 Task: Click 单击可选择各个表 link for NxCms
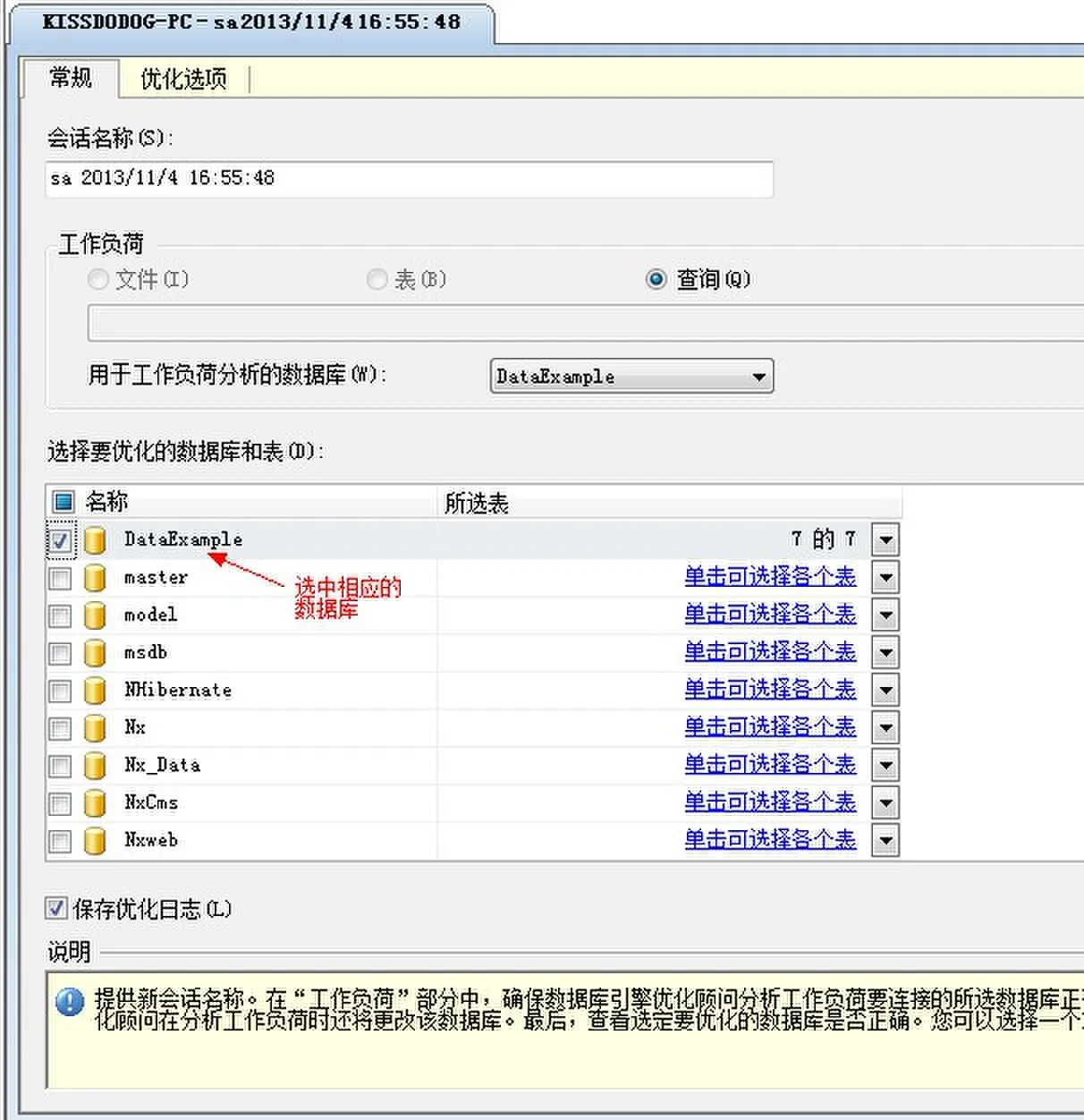pyautogui.click(x=770, y=802)
